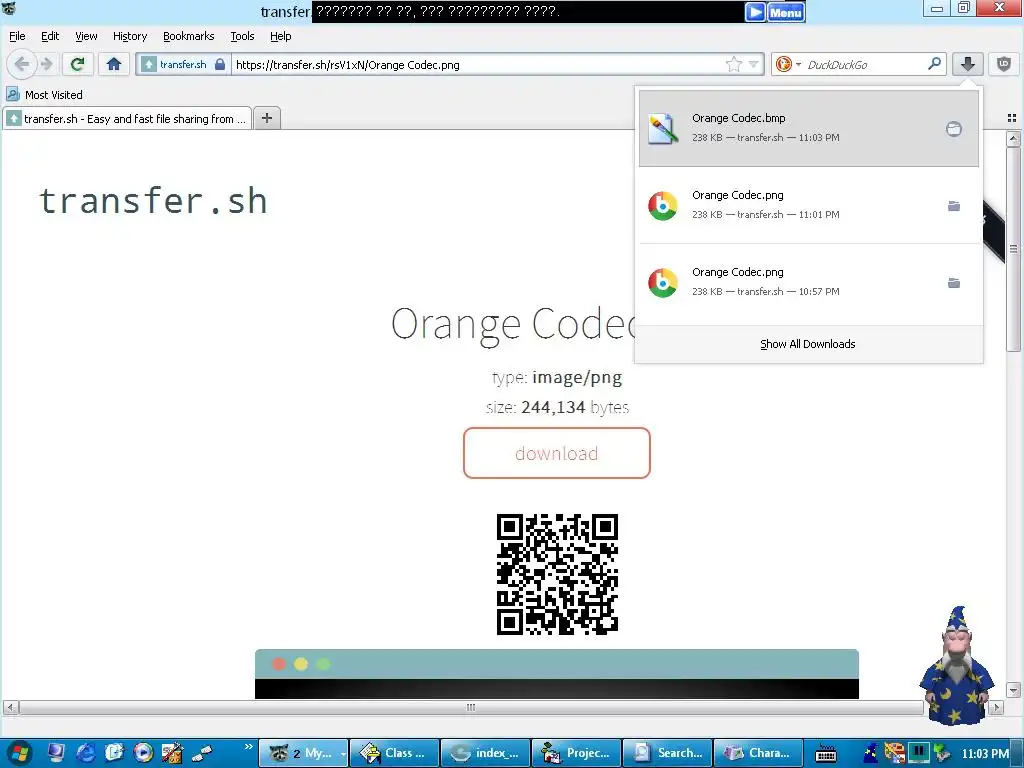The height and width of the screenshot is (768, 1024).
Task: Expand quick launch overflow chevron
Action: [248, 746]
